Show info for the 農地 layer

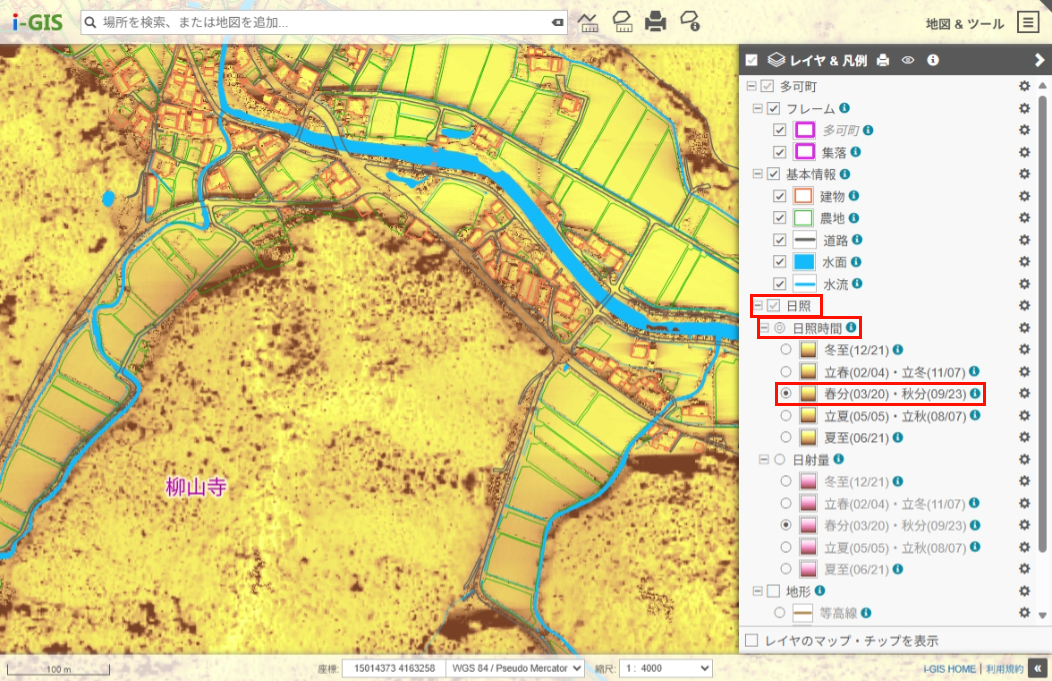[853, 217]
